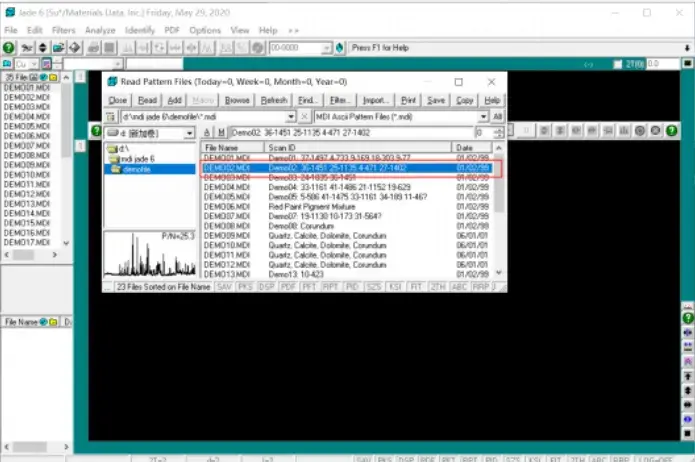This screenshot has height=462, width=695.
Task: Open the Filters menu
Action: pyautogui.click(x=63, y=30)
